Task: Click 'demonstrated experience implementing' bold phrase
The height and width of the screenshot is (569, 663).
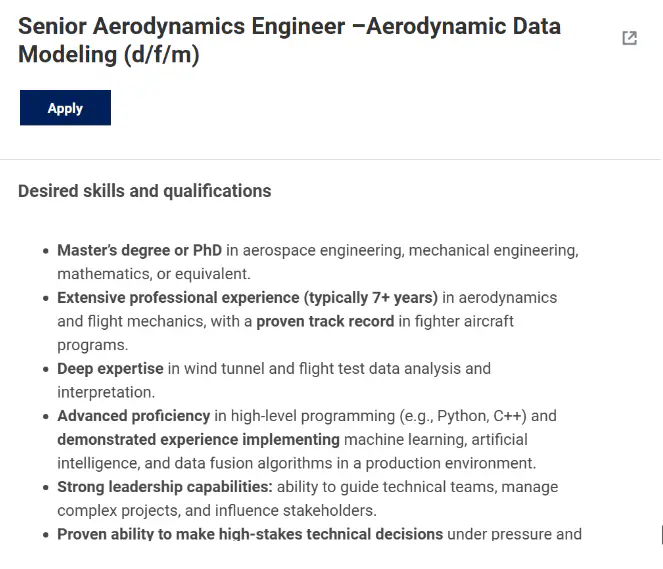Action: click(198, 440)
